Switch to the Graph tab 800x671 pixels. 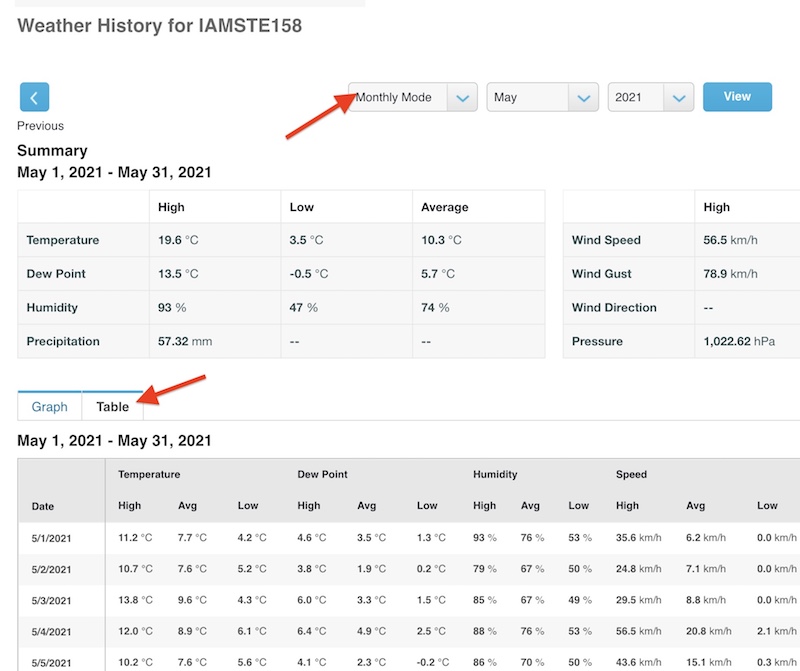point(49,407)
